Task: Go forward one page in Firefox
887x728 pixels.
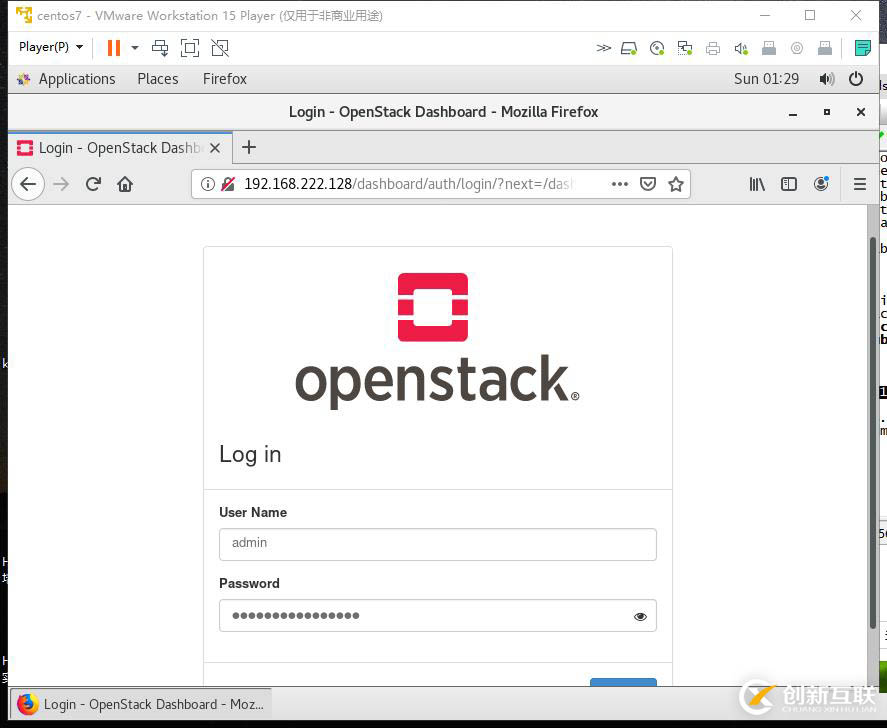Action: pos(61,184)
